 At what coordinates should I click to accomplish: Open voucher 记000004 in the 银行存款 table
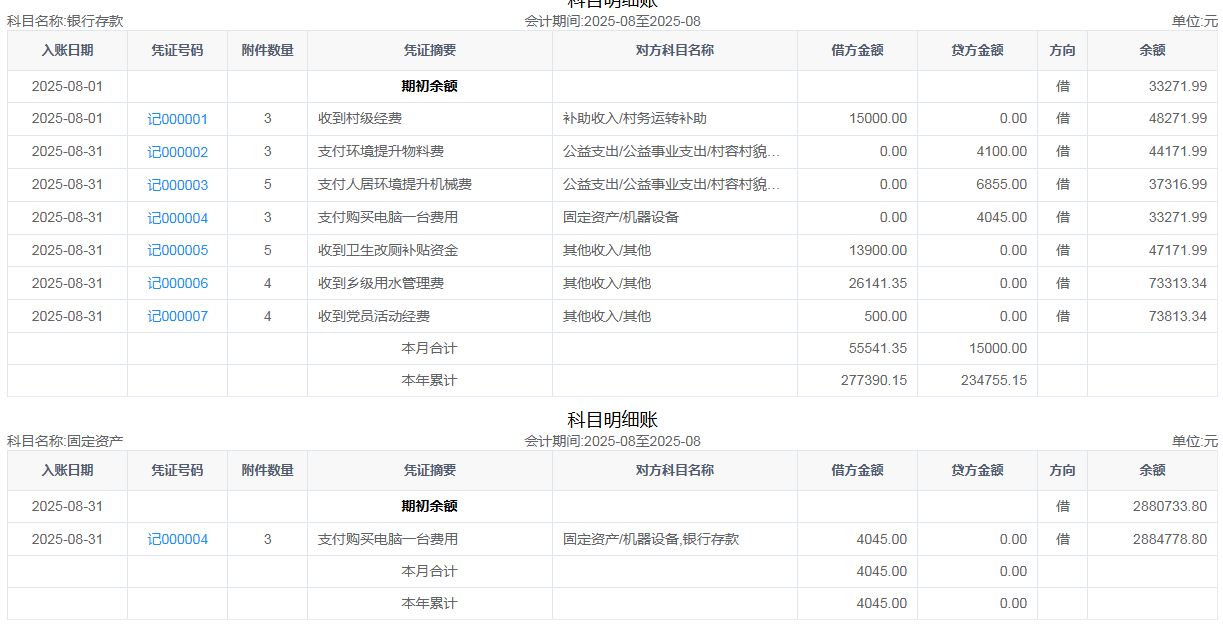pos(177,218)
